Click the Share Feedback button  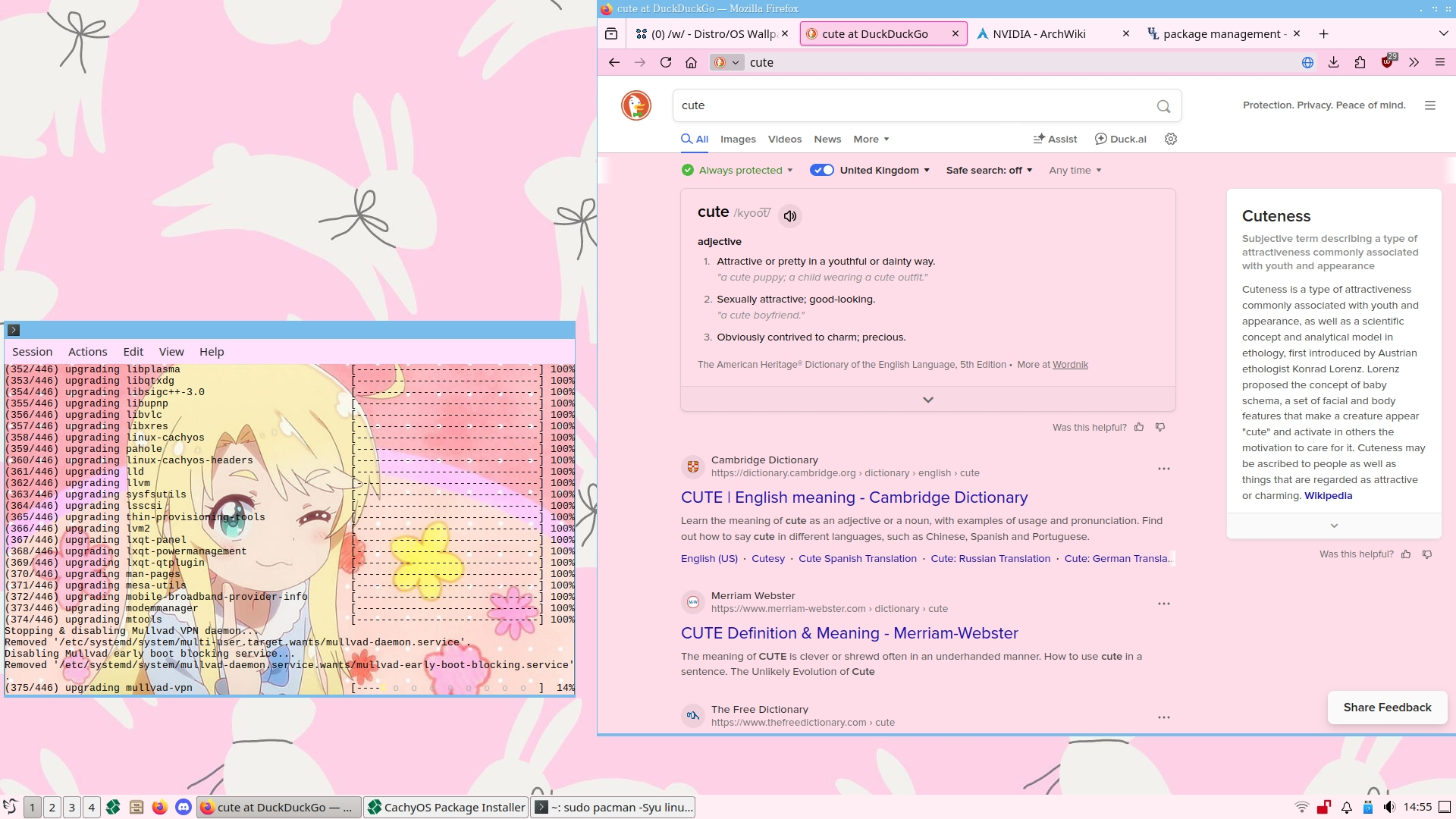point(1388,708)
